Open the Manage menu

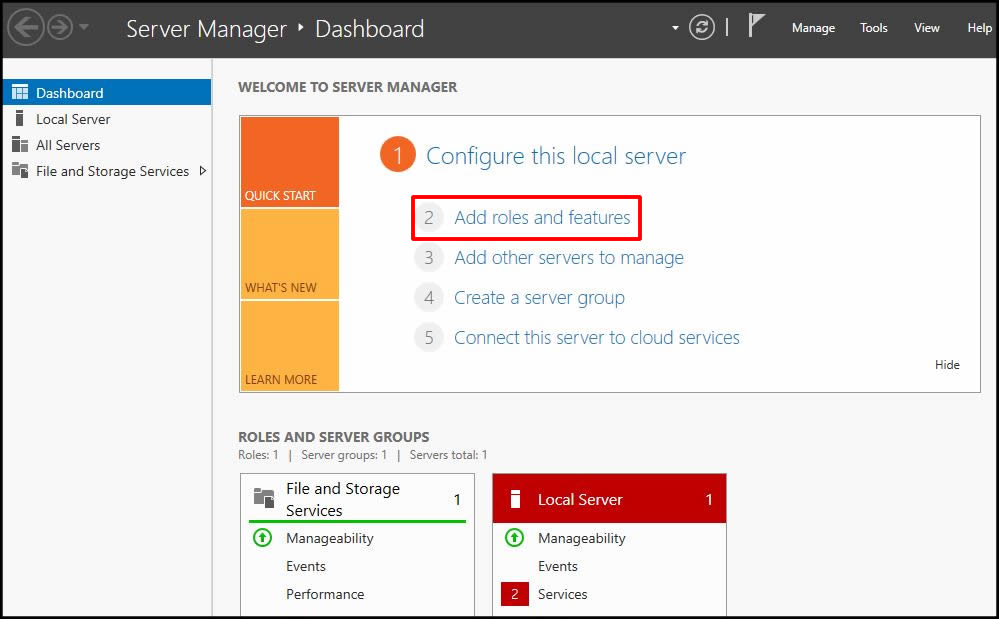[x=813, y=28]
